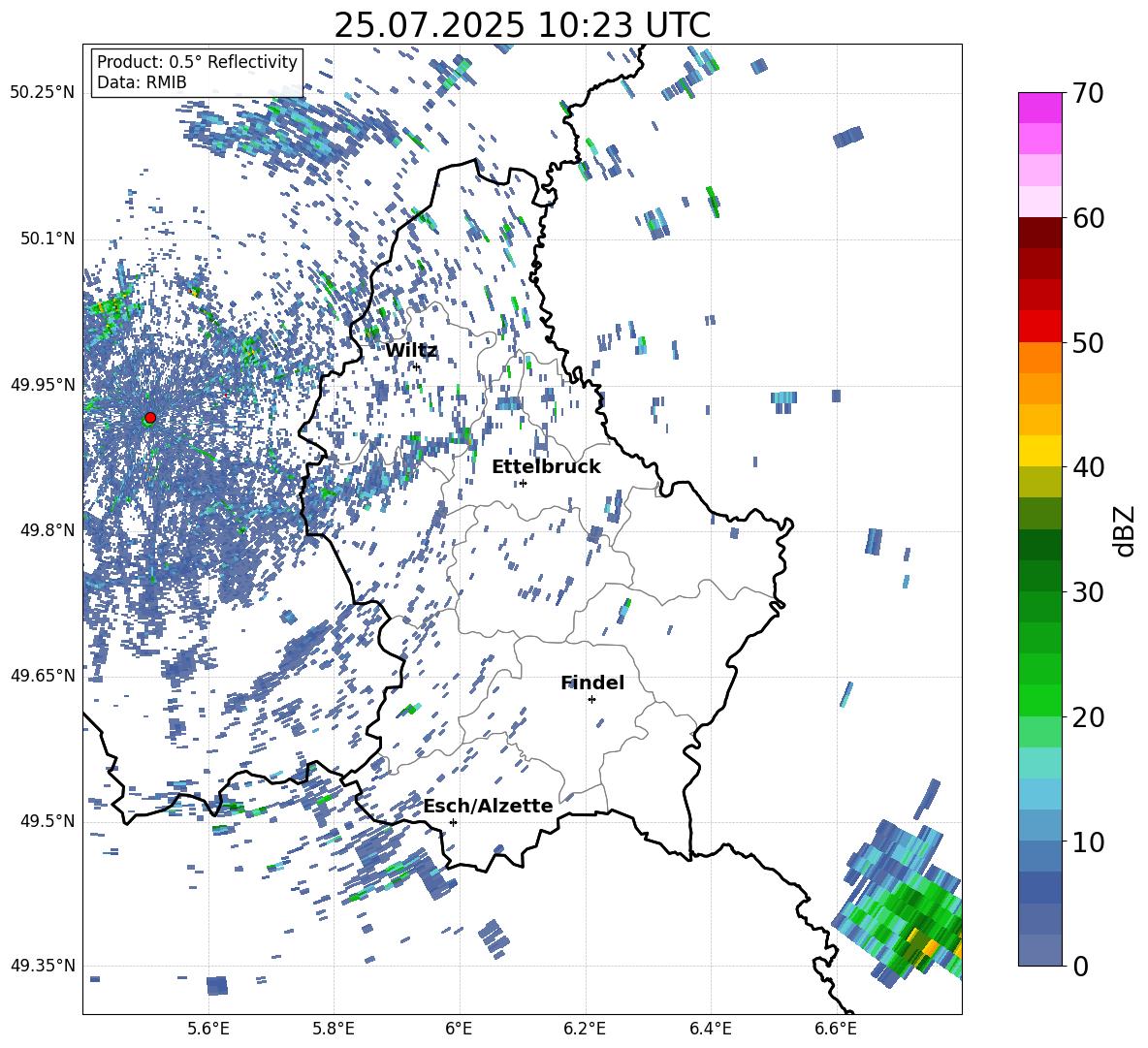Click the colorbar tick label 0
The width and height of the screenshot is (1148, 1048).
point(1080,966)
